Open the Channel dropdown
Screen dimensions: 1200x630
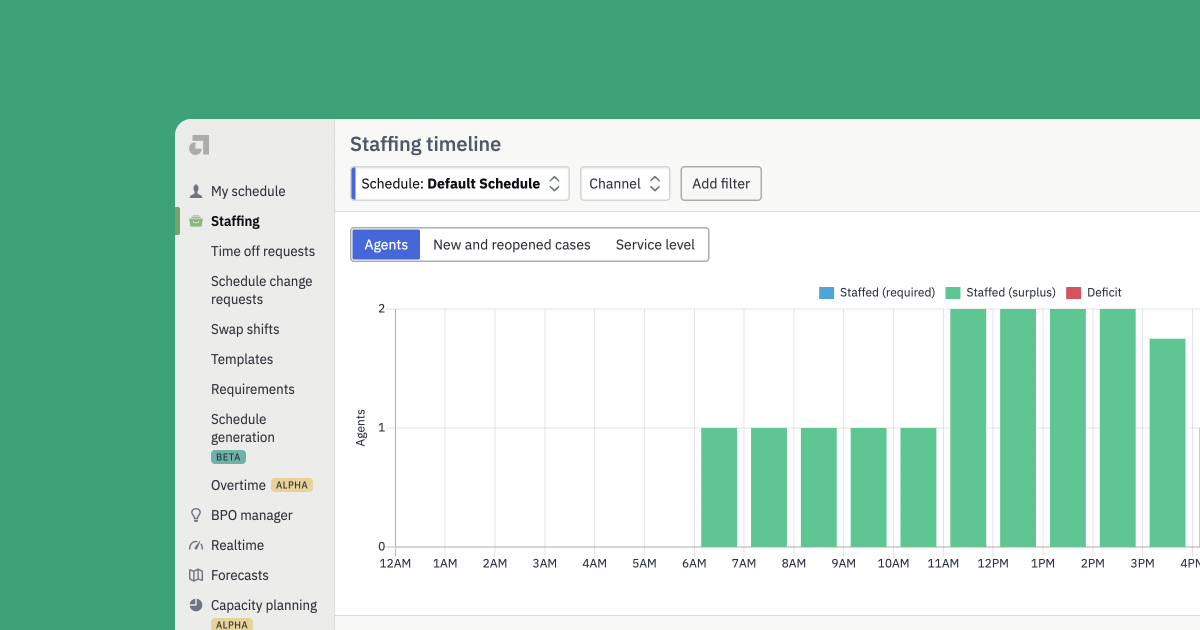(625, 183)
